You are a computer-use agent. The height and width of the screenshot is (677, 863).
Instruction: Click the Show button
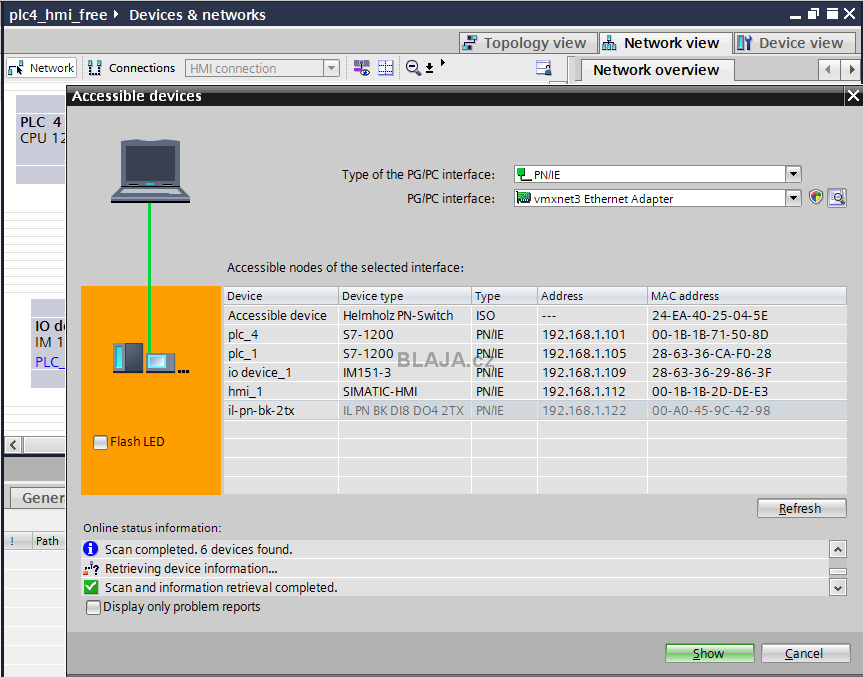pyautogui.click(x=709, y=653)
